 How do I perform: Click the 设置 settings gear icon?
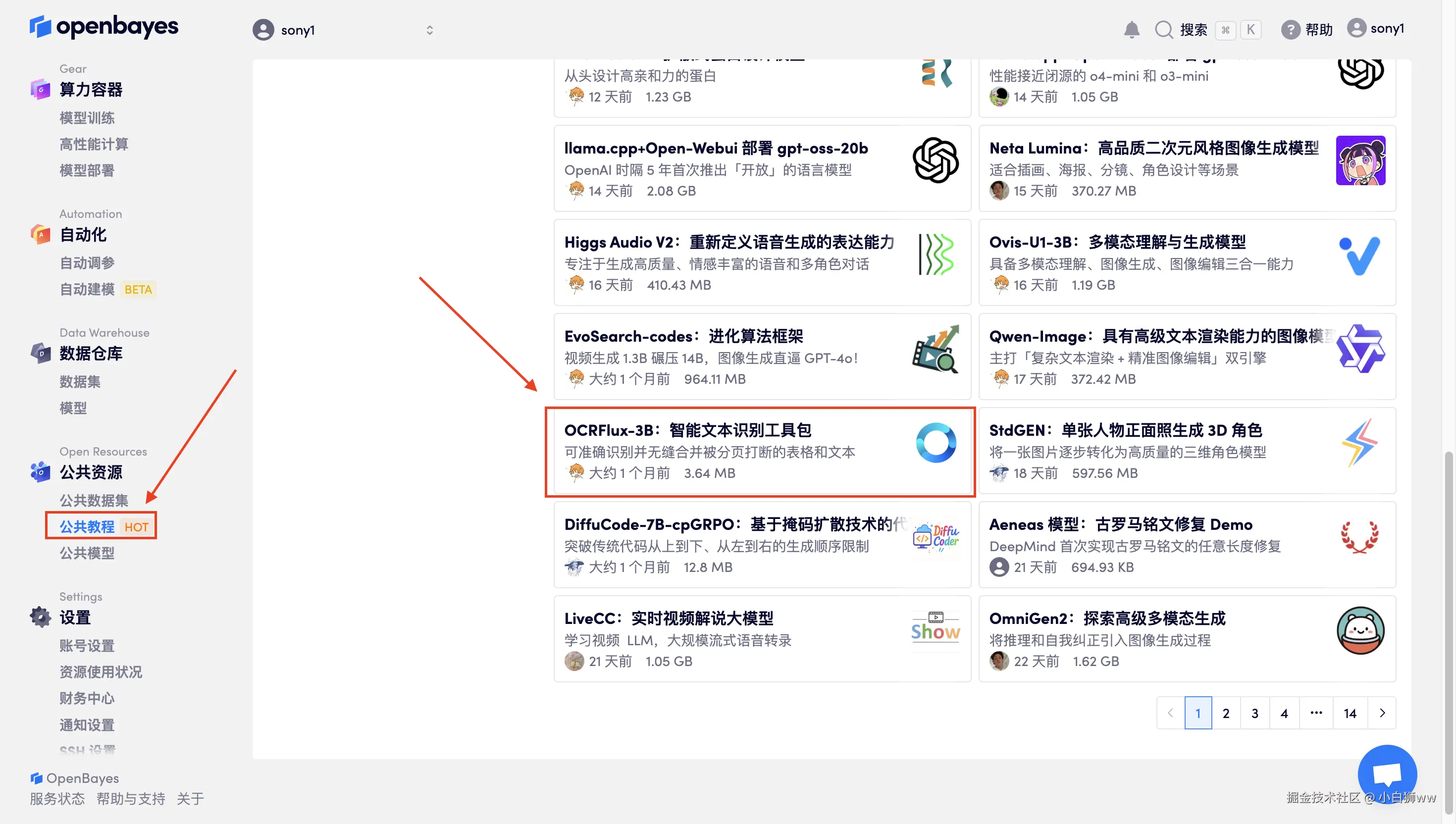[40, 617]
